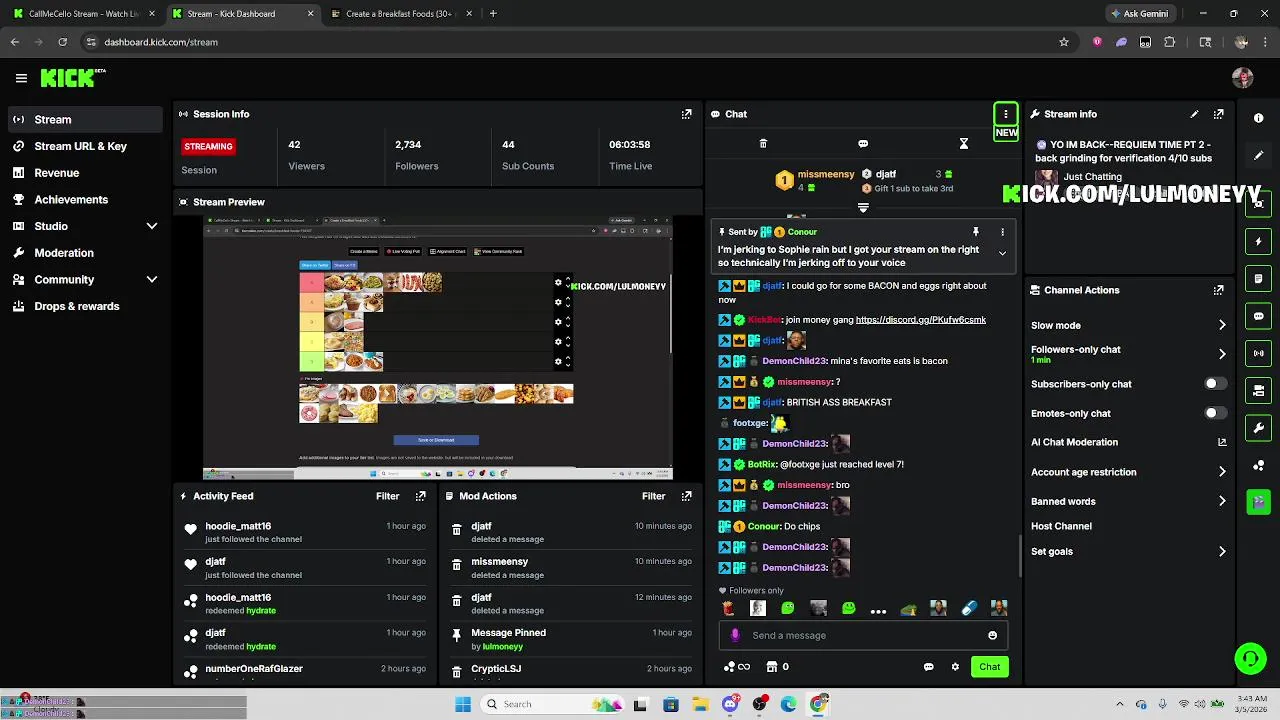Screen dimensions: 1280x720
Task: Click the wrench icon in right sidebar
Action: (x=1259, y=428)
